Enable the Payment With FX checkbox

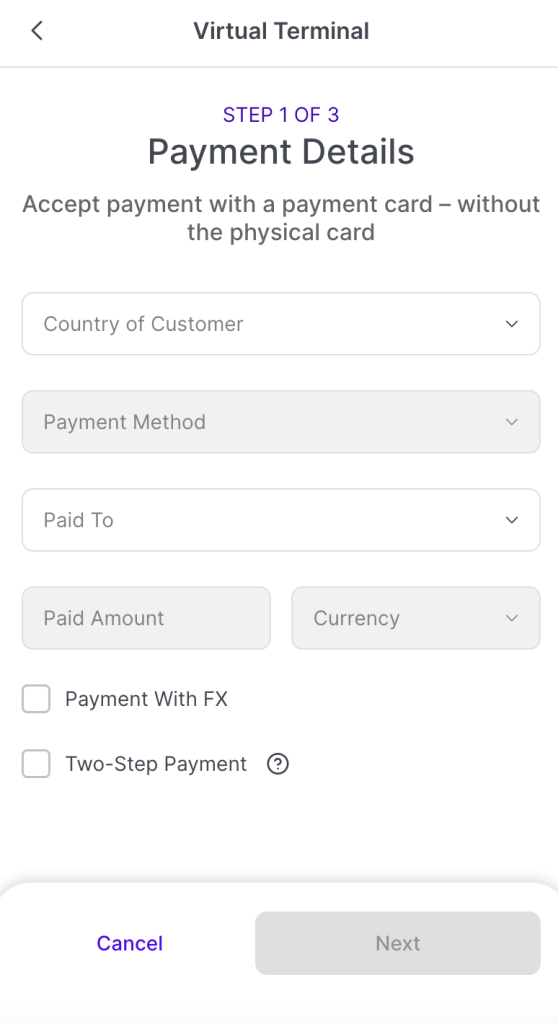[36, 699]
